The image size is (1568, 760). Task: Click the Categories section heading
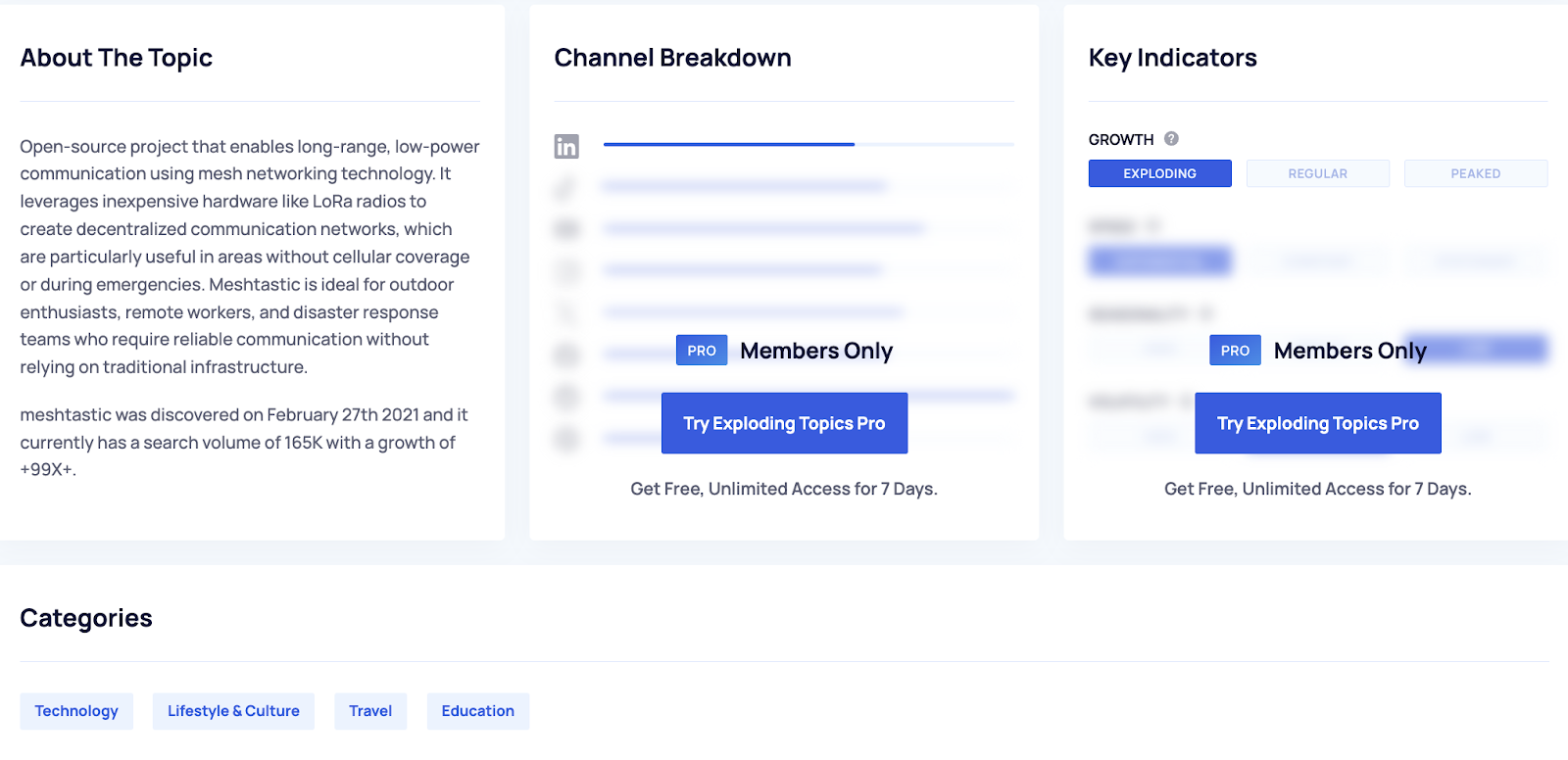tap(86, 618)
